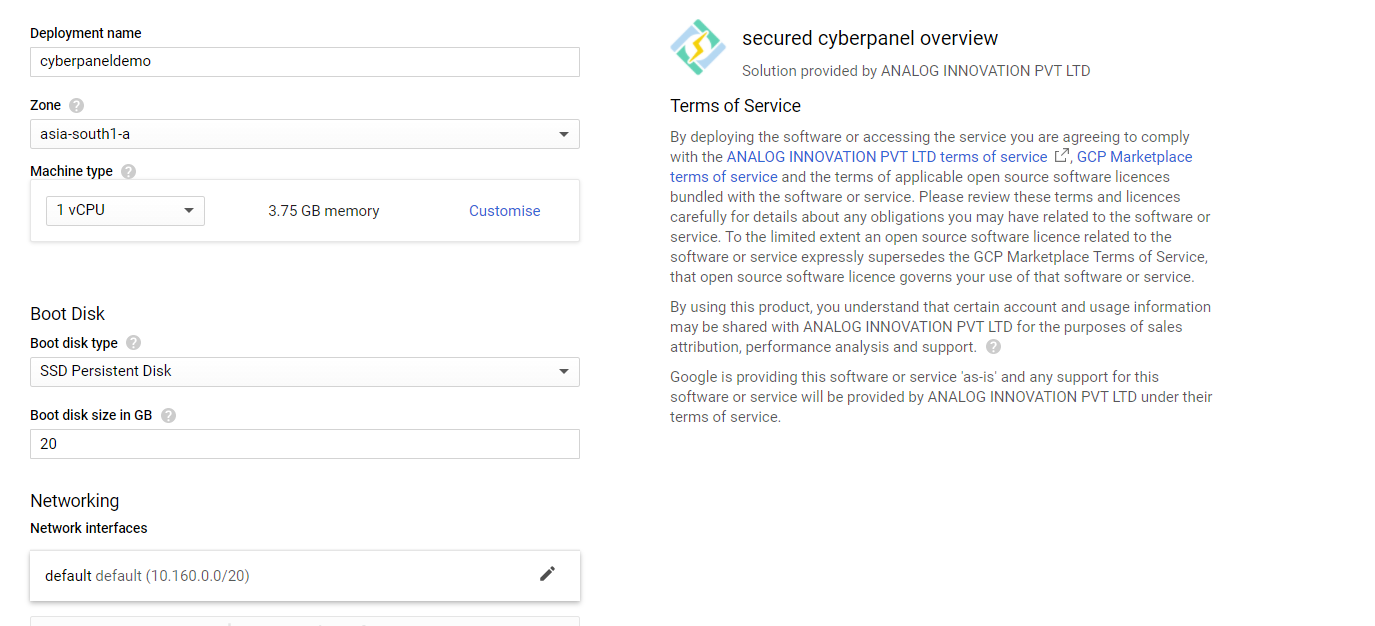Edit the default network interface pencil icon
This screenshot has width=1375, height=626.
point(547,574)
